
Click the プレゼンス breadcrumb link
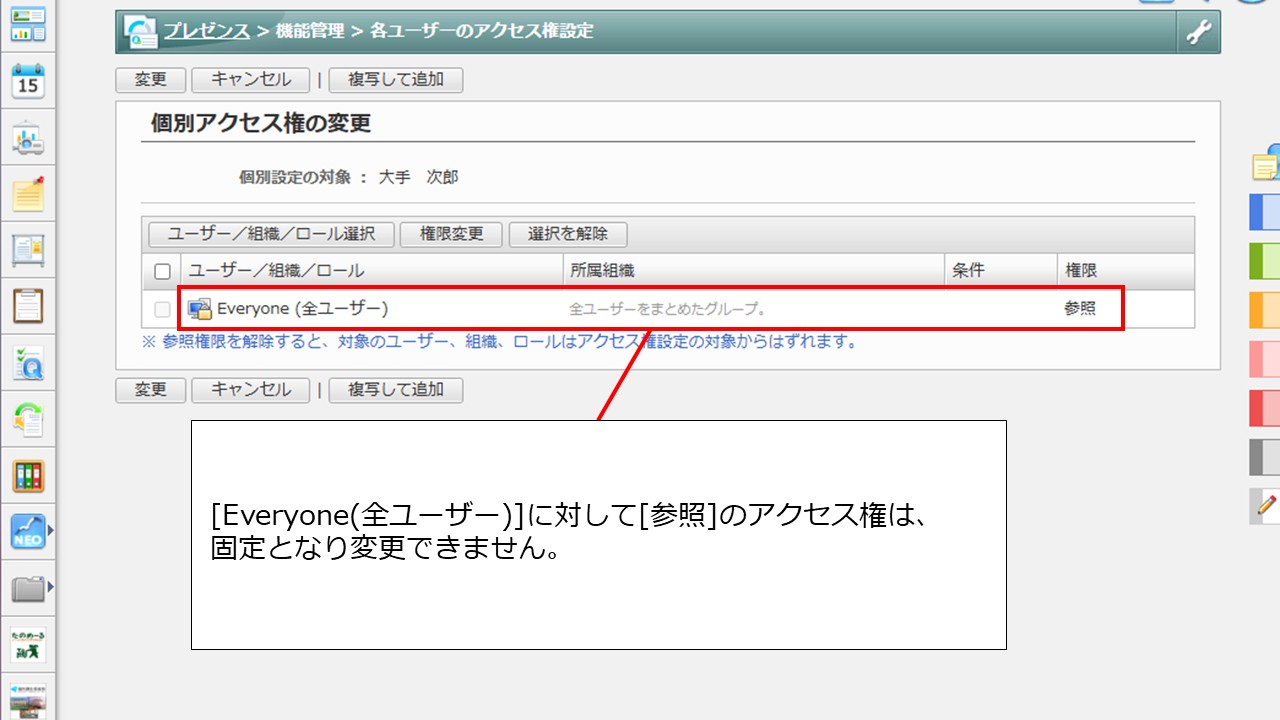pyautogui.click(x=206, y=31)
